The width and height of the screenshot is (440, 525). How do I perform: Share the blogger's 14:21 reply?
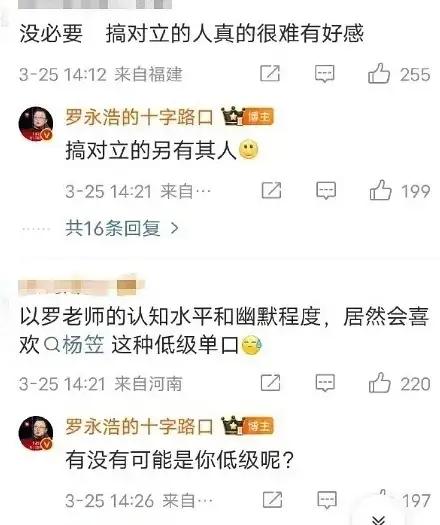pos(271,190)
